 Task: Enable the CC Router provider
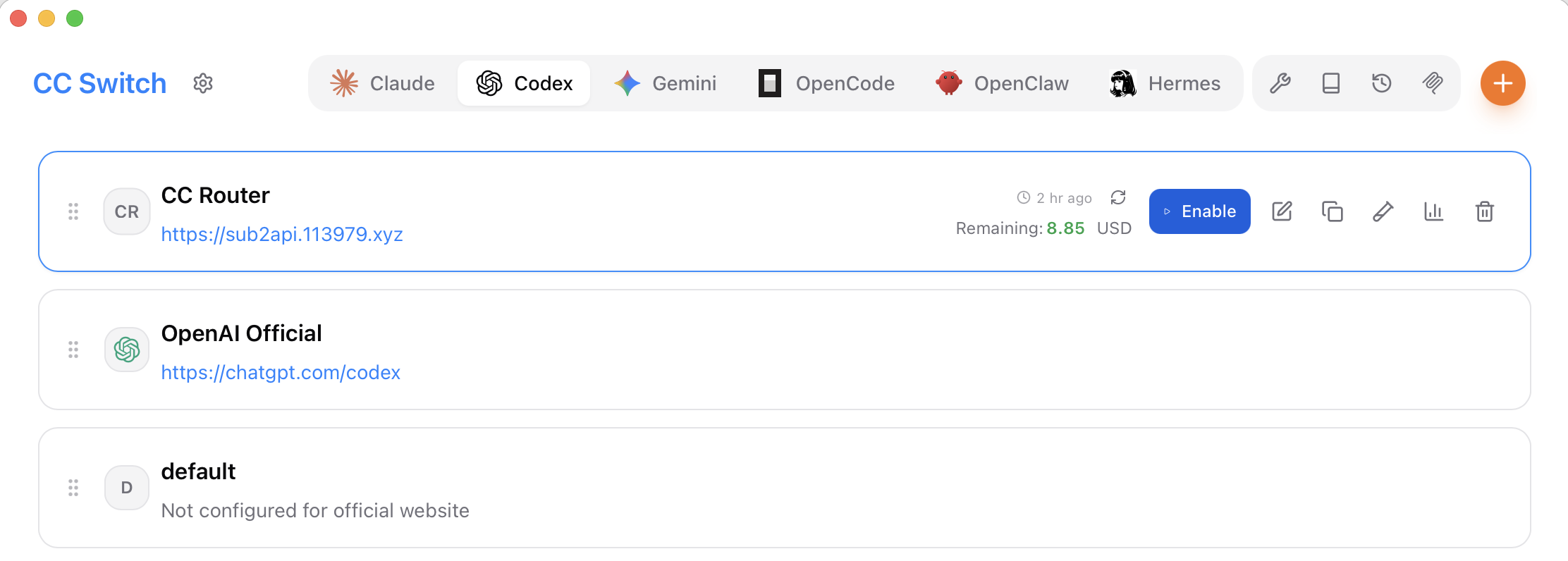tap(1200, 211)
